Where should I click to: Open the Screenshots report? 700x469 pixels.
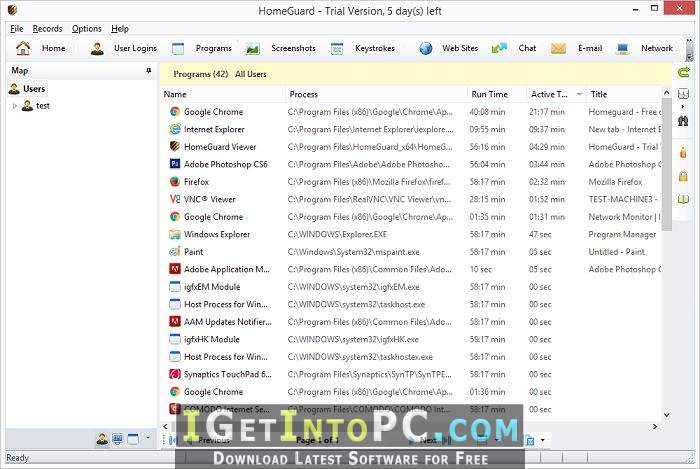[x=280, y=48]
